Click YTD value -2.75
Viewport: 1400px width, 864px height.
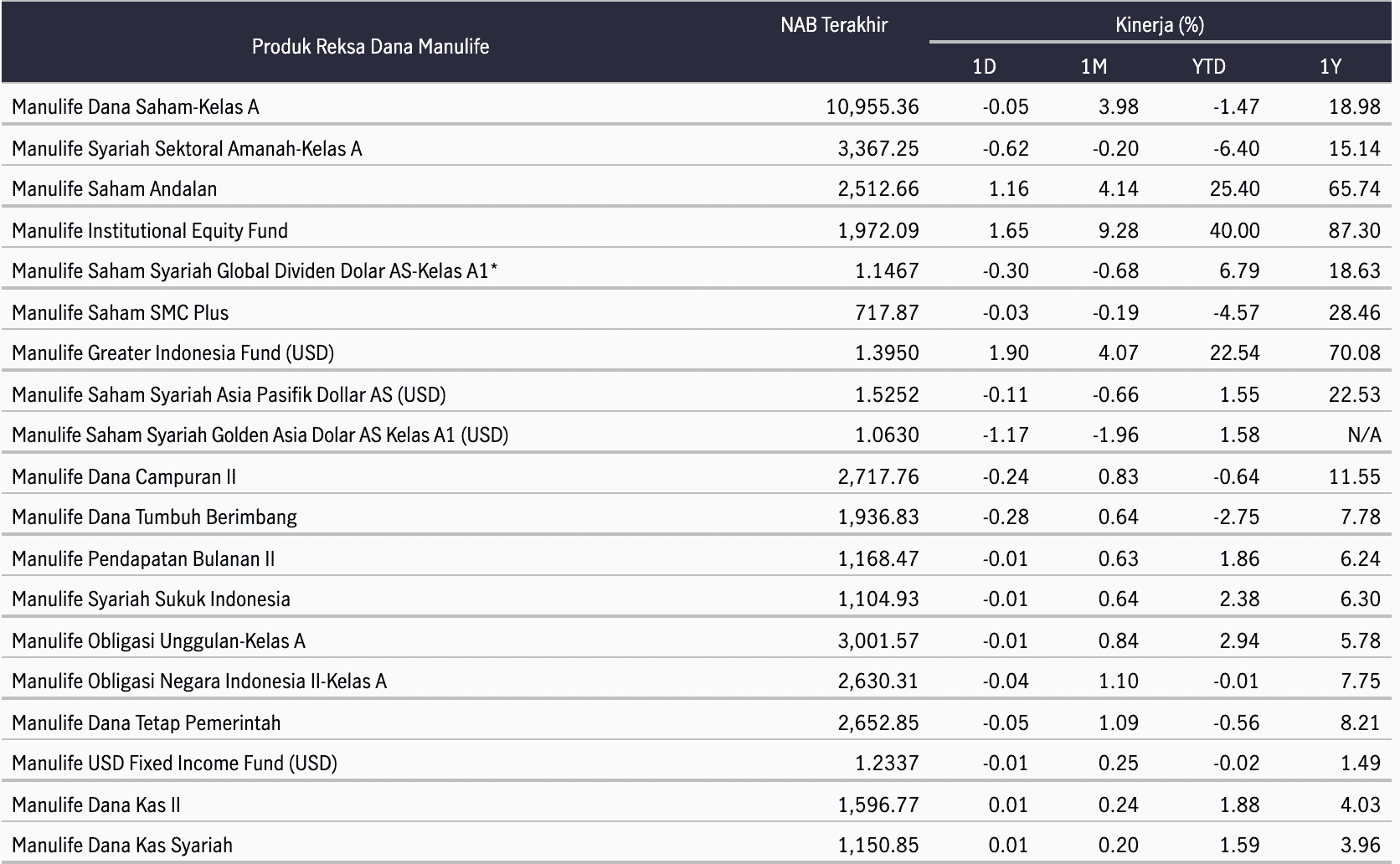coord(1236,517)
